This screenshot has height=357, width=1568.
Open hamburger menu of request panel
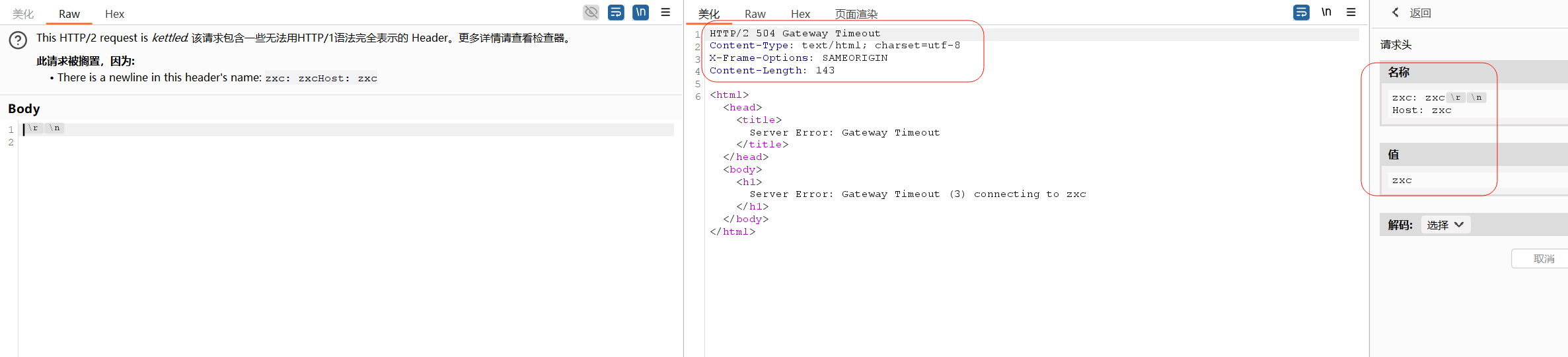click(x=665, y=13)
